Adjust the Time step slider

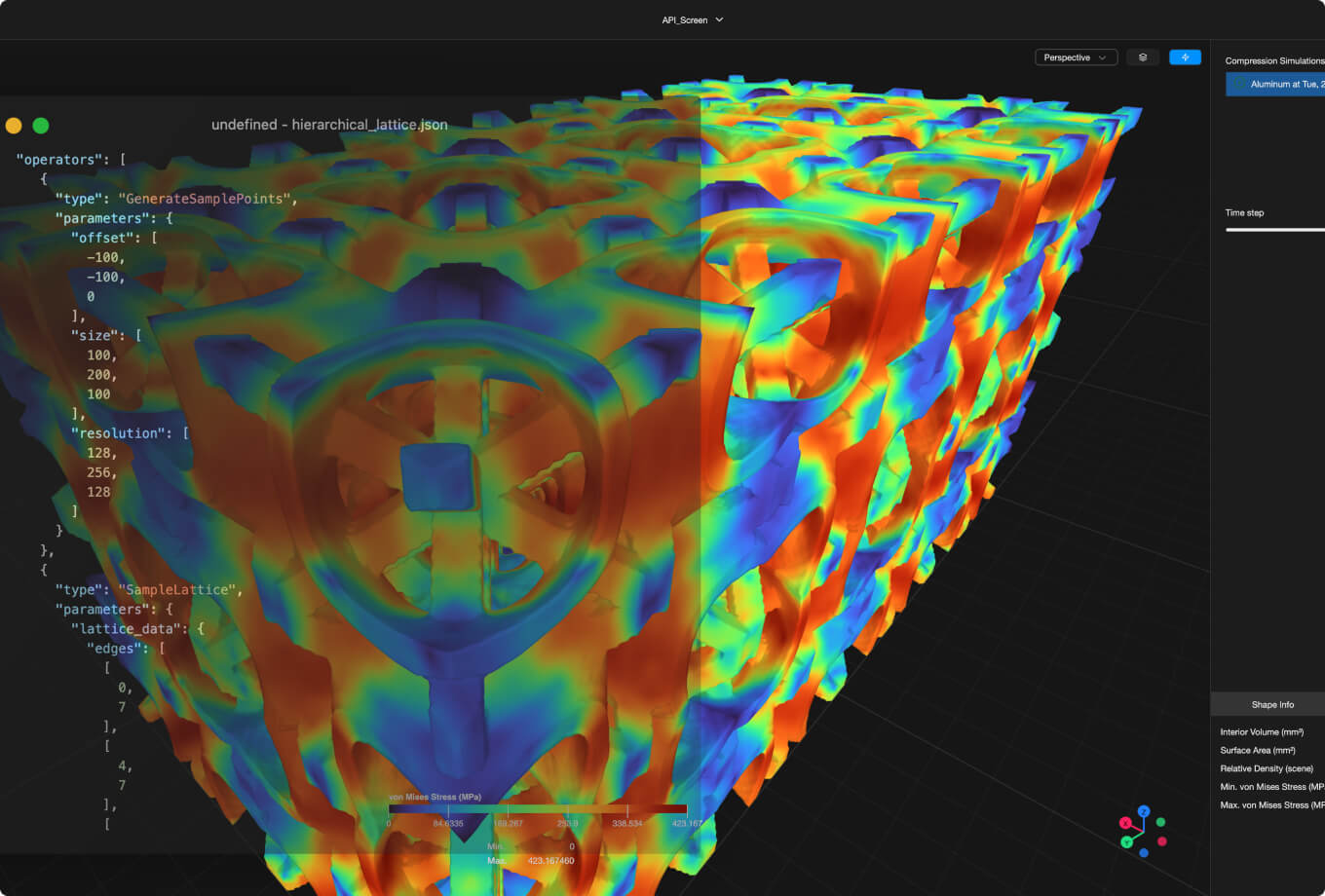pos(1274,228)
